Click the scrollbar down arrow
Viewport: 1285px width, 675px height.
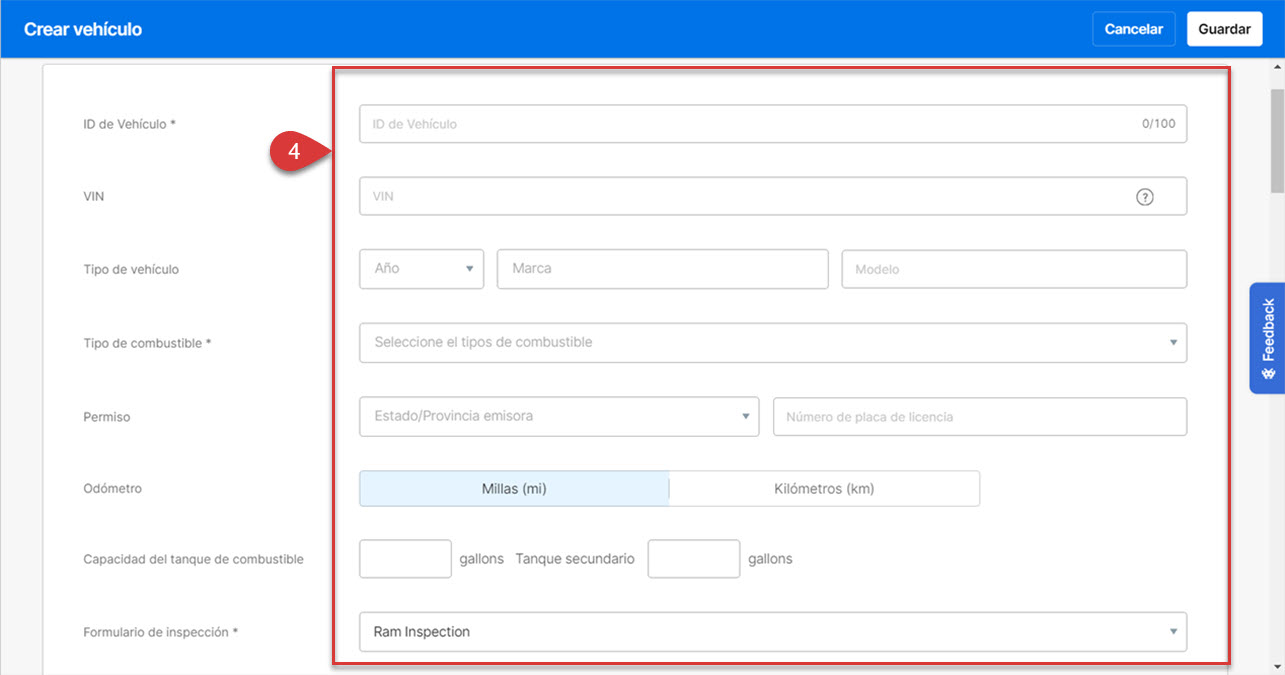tap(1277, 666)
